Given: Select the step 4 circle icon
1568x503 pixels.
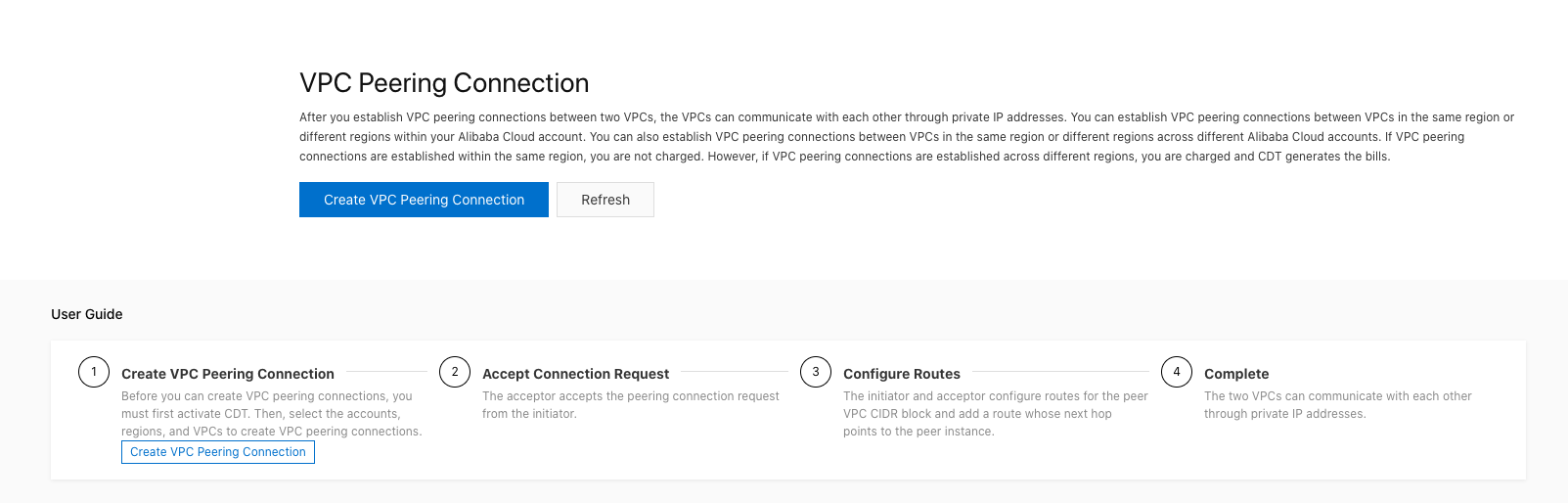Looking at the screenshot, I should point(1177,372).
